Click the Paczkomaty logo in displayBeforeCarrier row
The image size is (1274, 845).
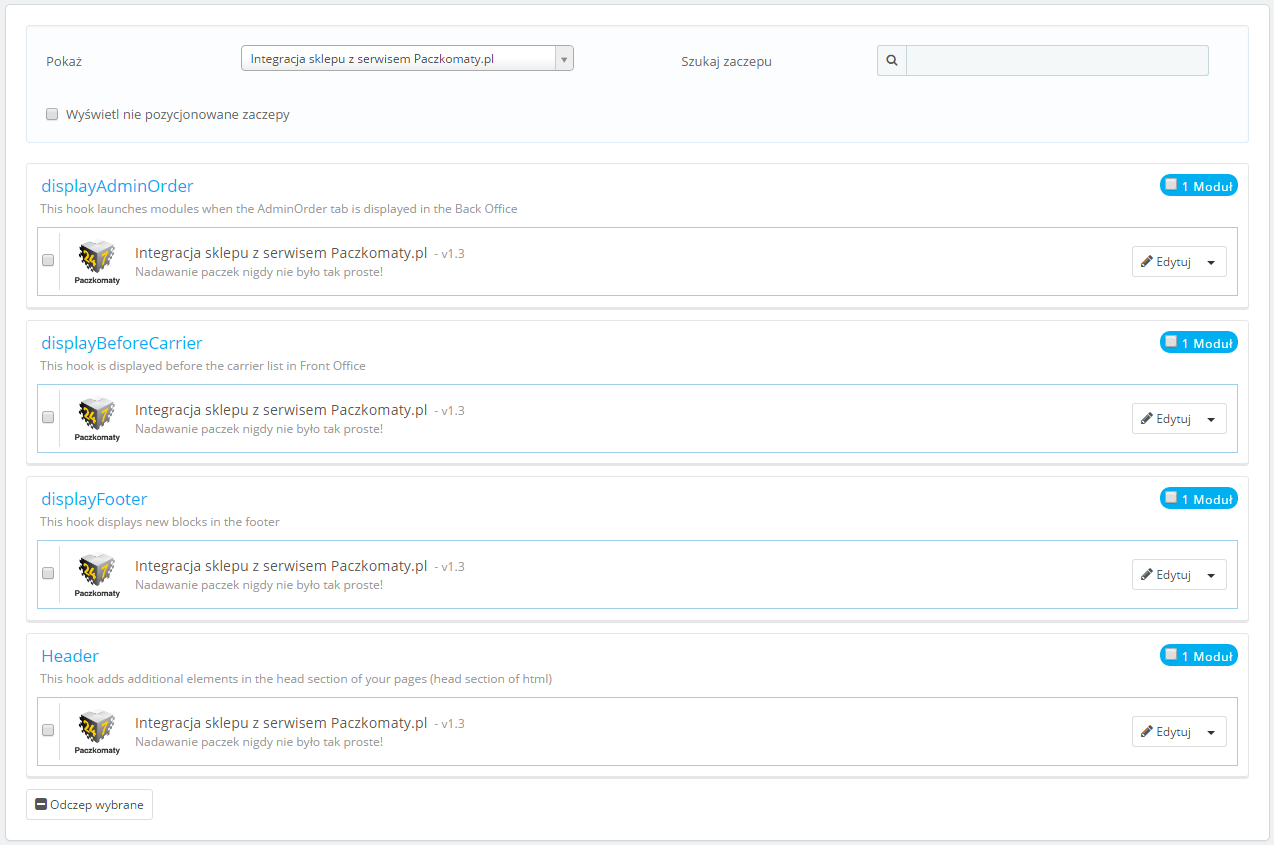click(97, 418)
